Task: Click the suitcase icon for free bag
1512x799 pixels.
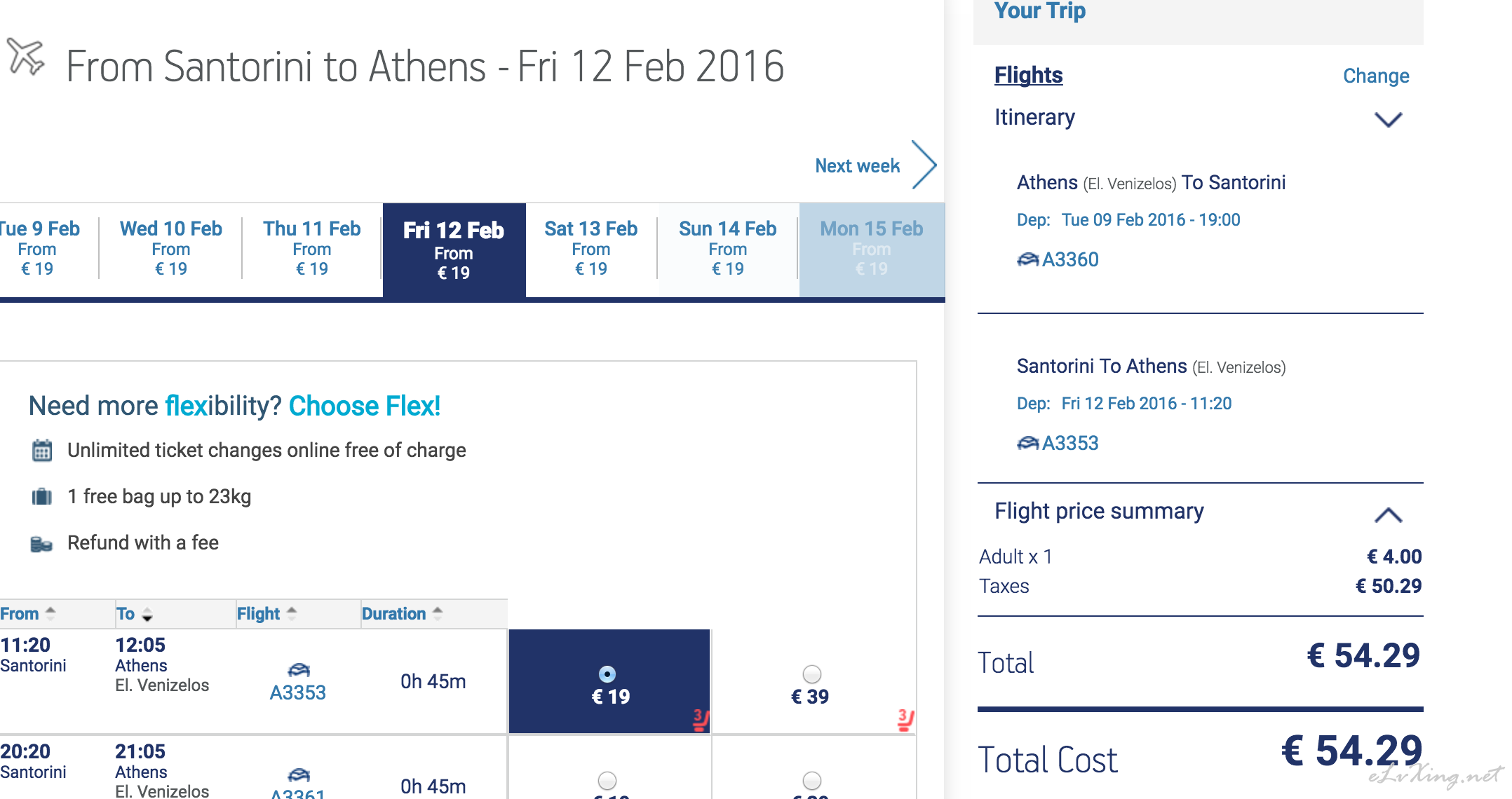Action: point(42,497)
